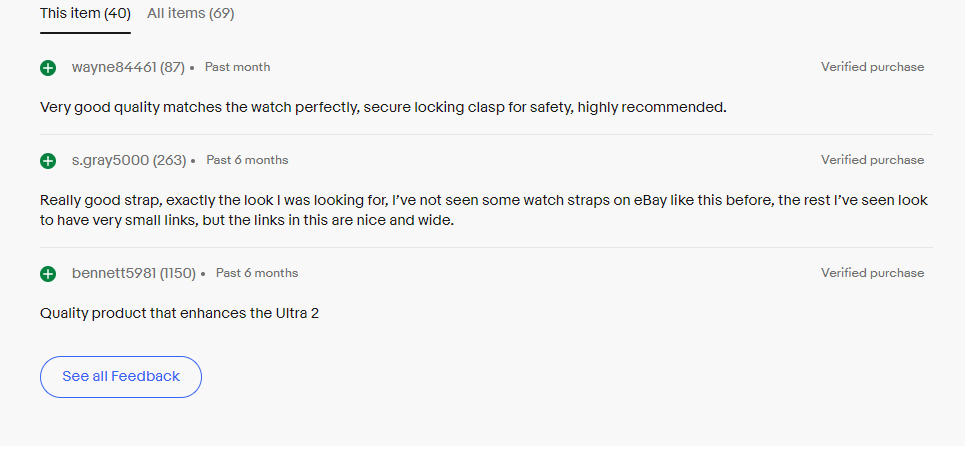Viewport: 966px width, 454px height.
Task: Click the 'Past month' timestamp on first review
Action: click(237, 68)
